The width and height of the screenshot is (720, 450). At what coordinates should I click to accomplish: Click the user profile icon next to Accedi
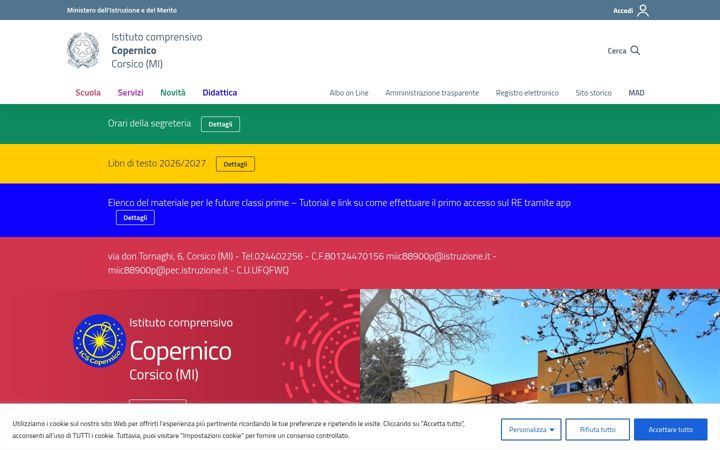[643, 10]
